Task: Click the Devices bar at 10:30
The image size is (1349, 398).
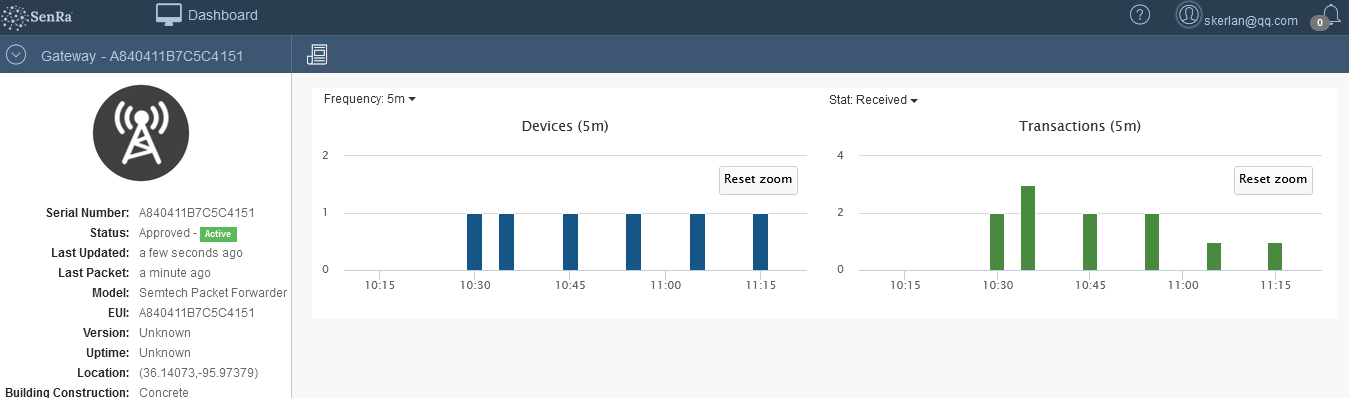Action: [x=475, y=242]
